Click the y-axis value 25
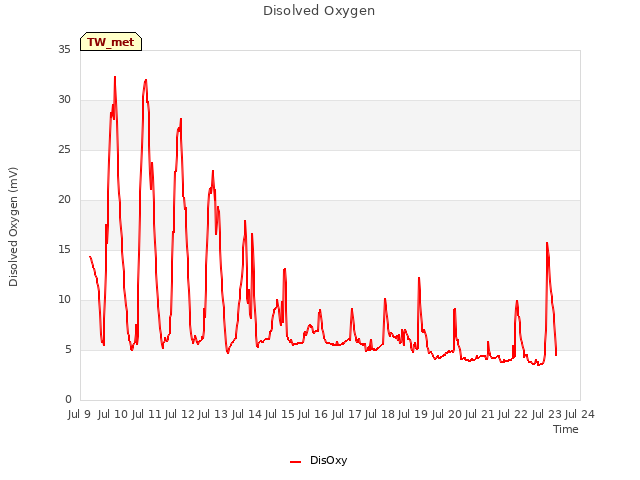640x480 pixels. pyautogui.click(x=64, y=149)
